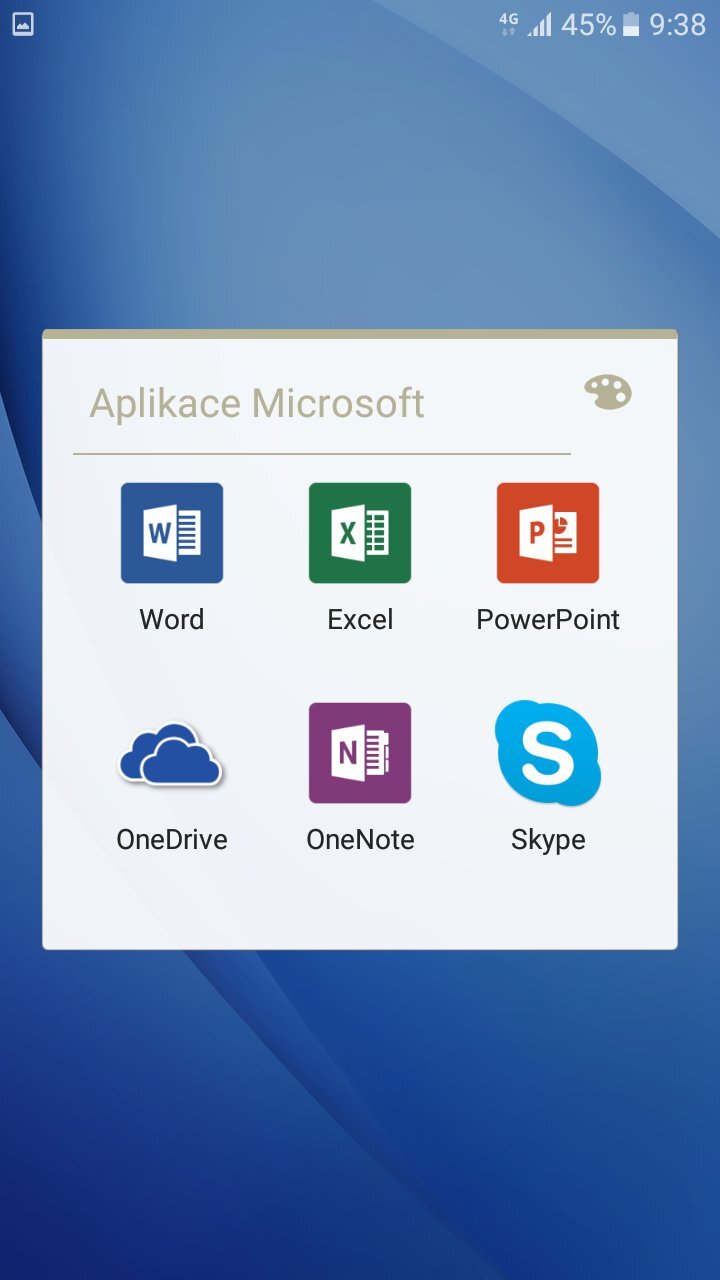Viewport: 720px width, 1280px height.
Task: Tap the 9:38 clock in status bar
Action: (x=678, y=24)
